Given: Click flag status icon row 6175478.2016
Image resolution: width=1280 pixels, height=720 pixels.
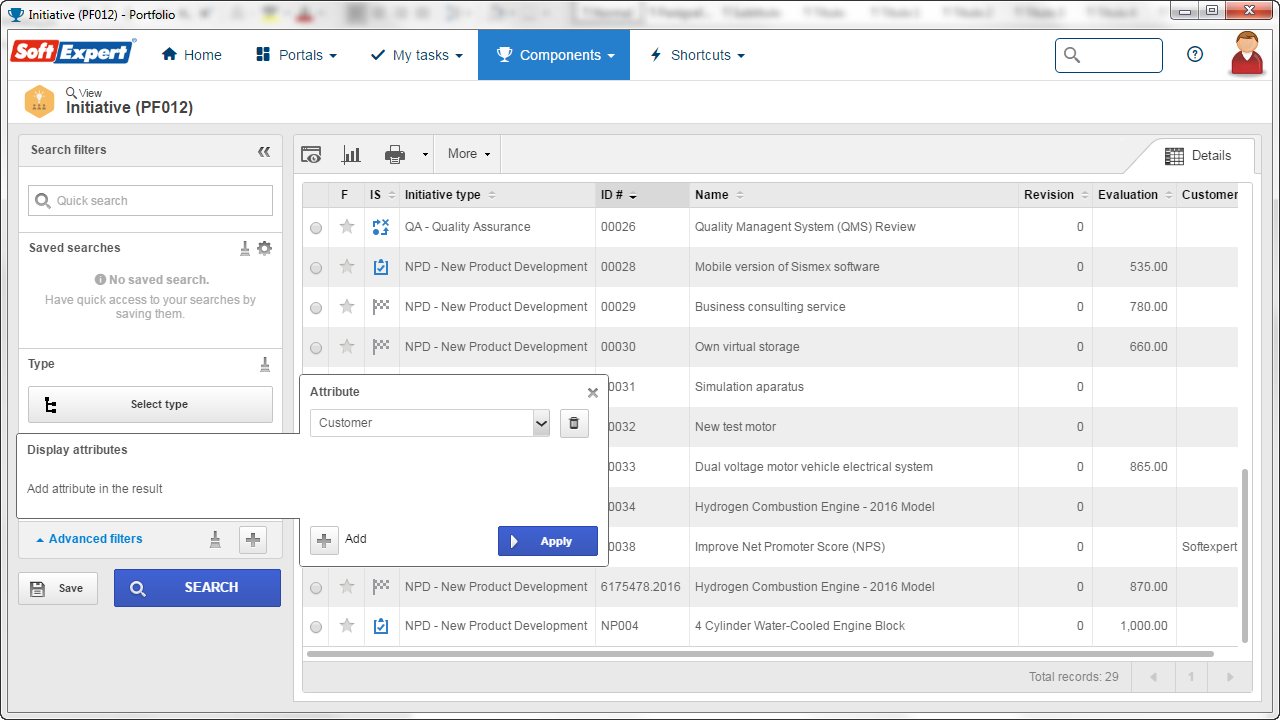Looking at the screenshot, I should [x=381, y=587].
